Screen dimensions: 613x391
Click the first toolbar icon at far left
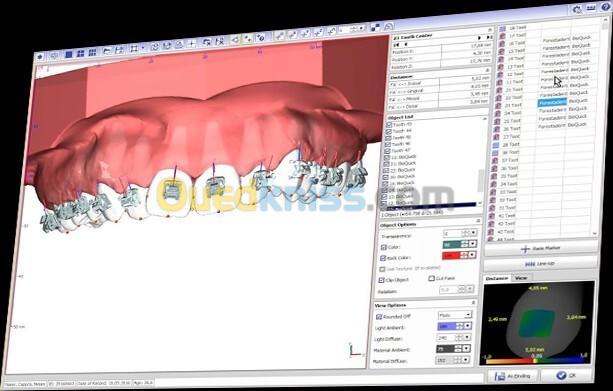pos(40,57)
